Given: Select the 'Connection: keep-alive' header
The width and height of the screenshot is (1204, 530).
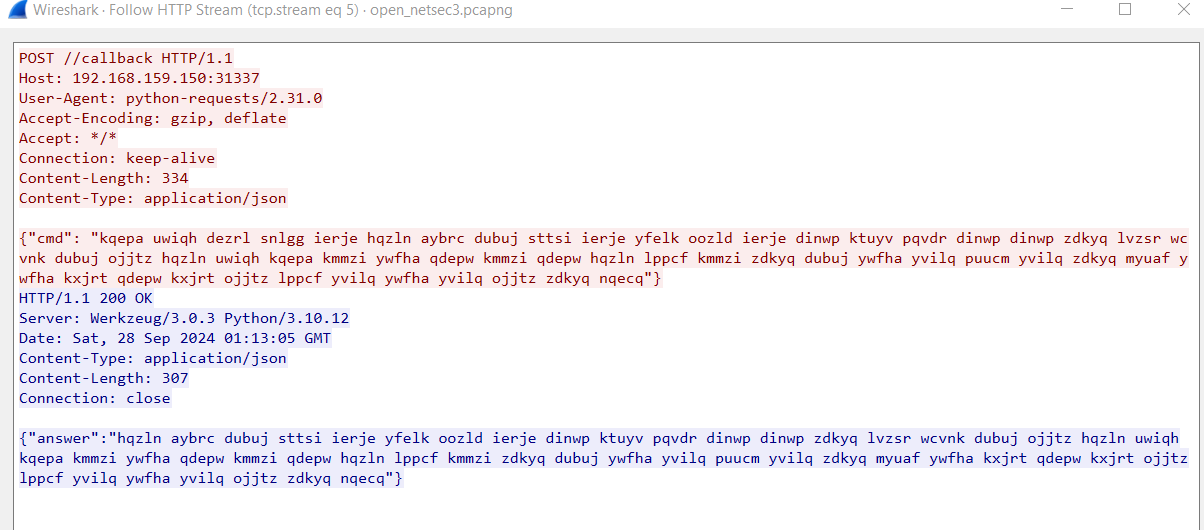Looking at the screenshot, I should click(117, 158).
